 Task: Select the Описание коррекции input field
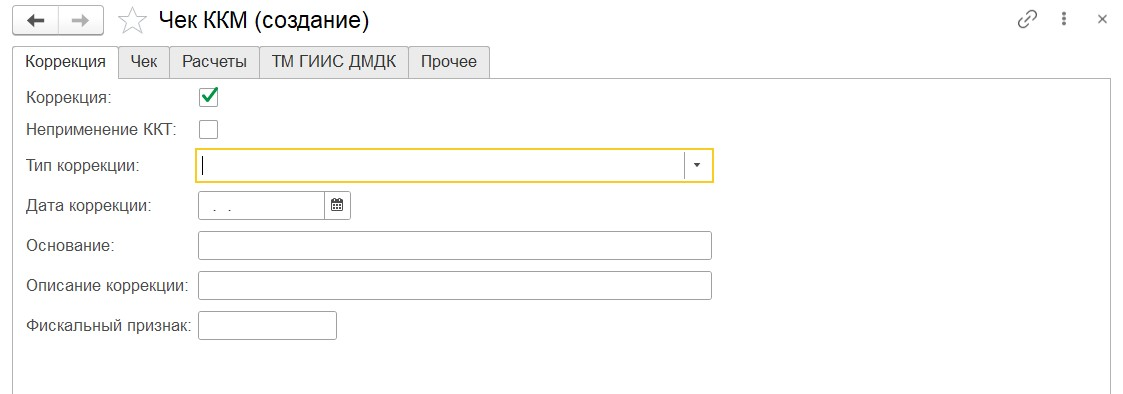455,285
